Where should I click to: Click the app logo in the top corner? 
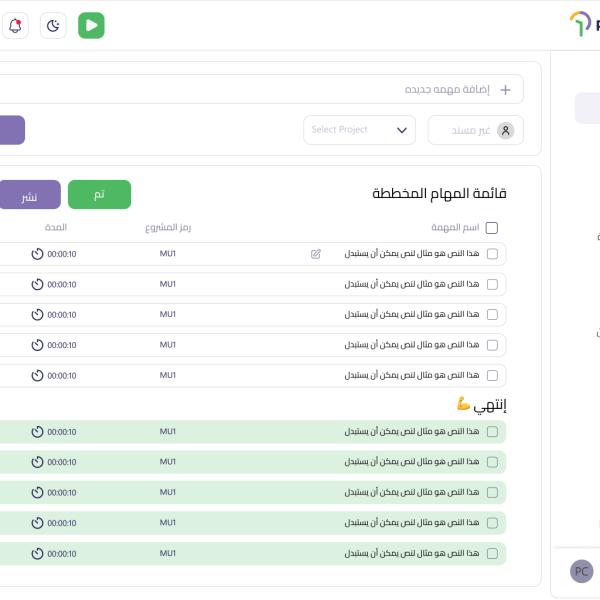(581, 24)
